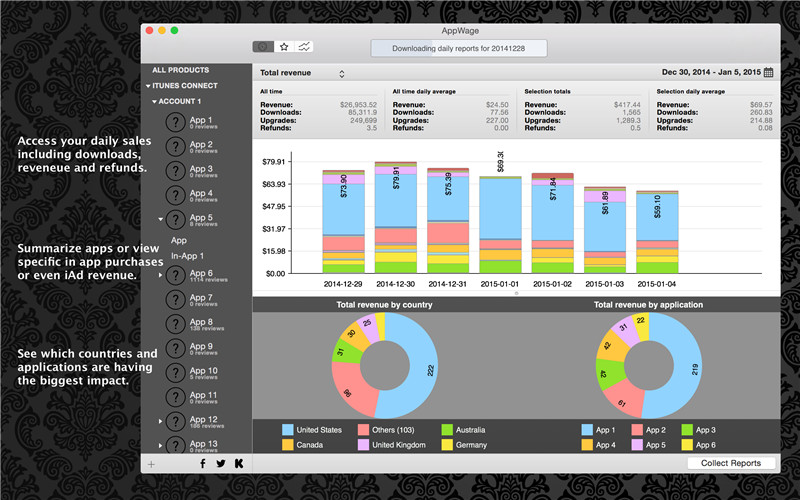Open the rankings chart view
The width and height of the screenshot is (800, 500).
click(303, 46)
